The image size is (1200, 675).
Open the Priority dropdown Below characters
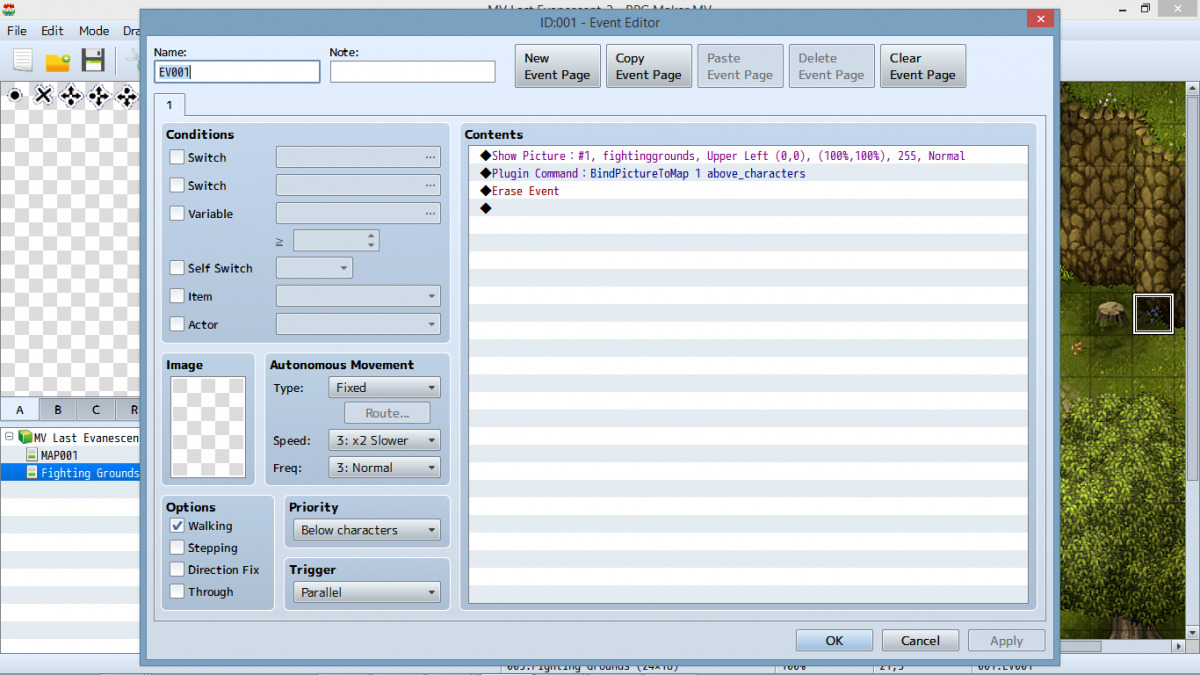pos(366,530)
